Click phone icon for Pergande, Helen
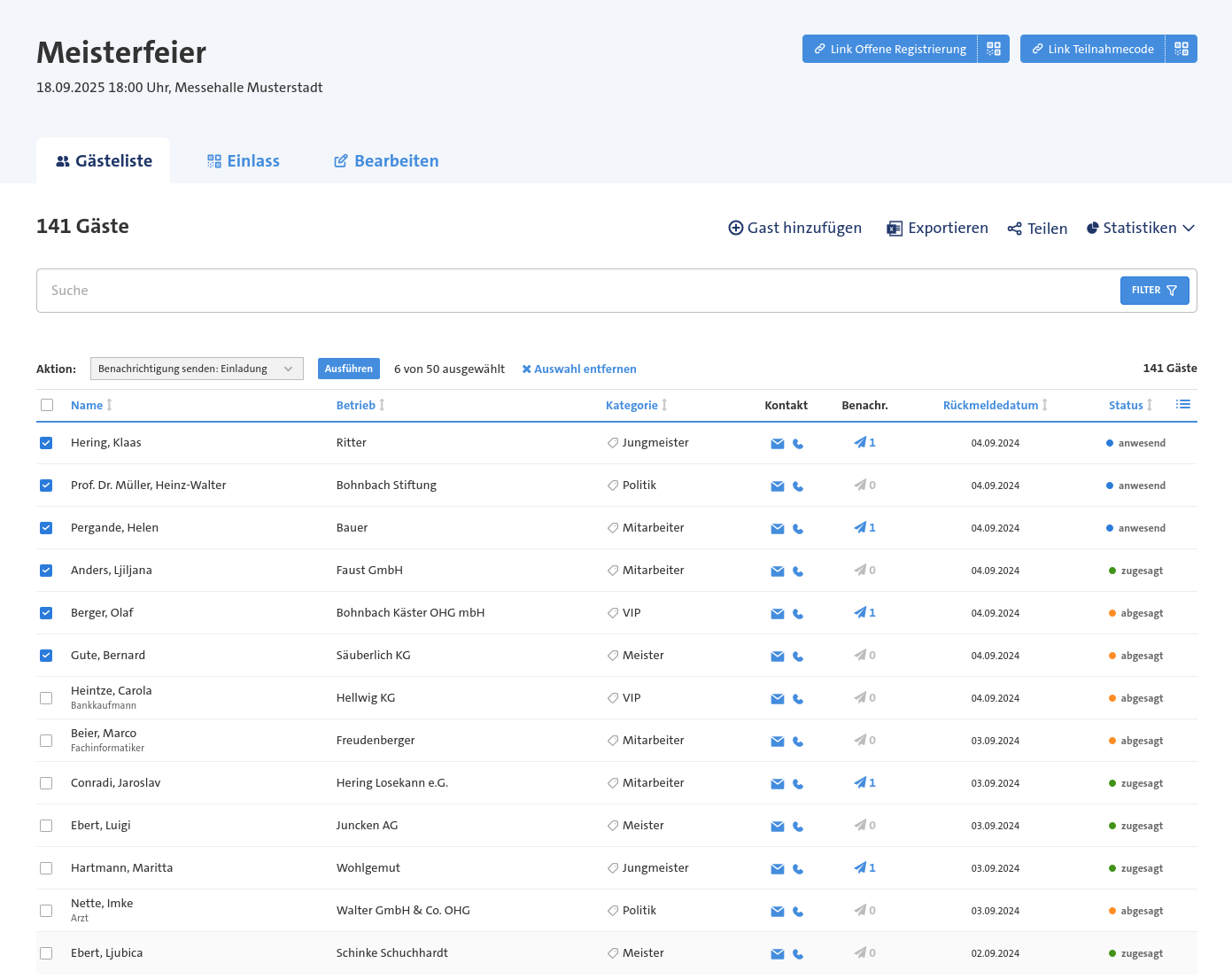 coord(798,529)
